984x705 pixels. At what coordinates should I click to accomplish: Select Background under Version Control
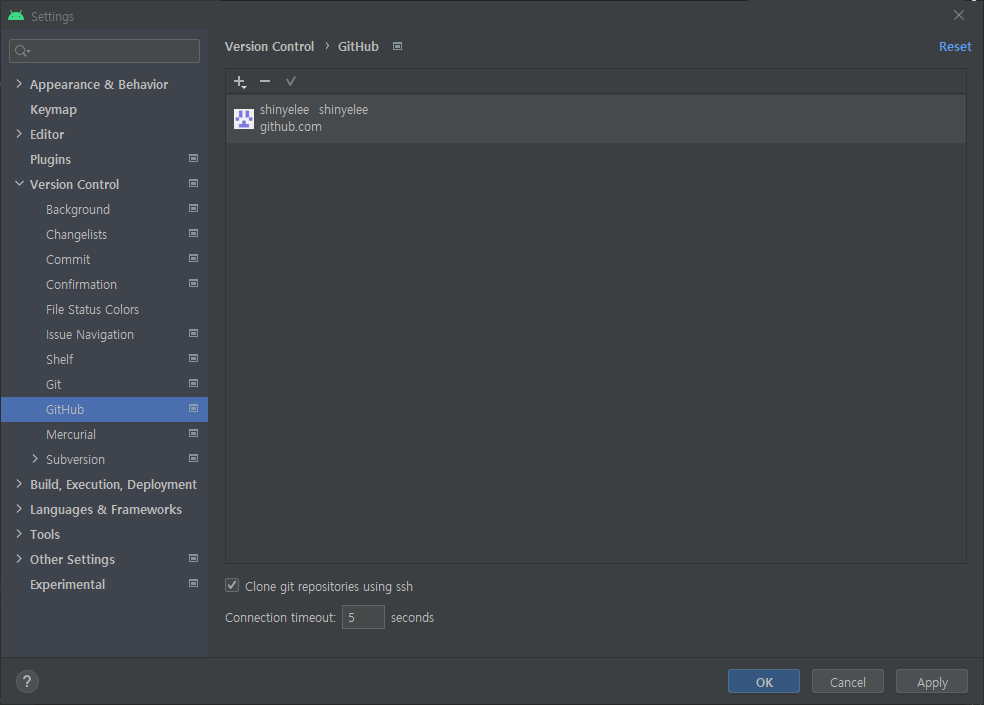coord(78,210)
